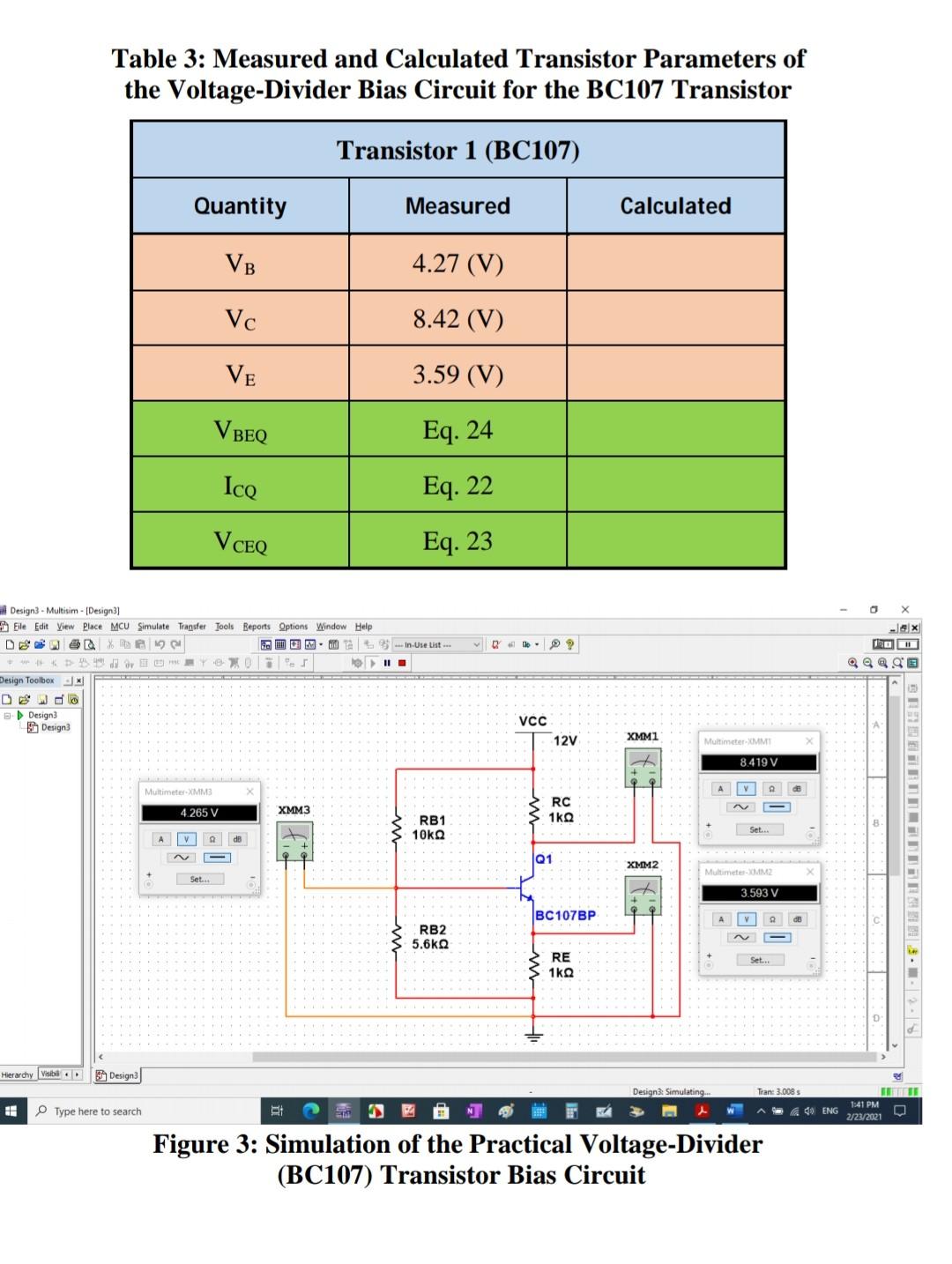The height and width of the screenshot is (1264, 952).
Task: Click the Set... button on multimeter XMM2
Action: 760,959
